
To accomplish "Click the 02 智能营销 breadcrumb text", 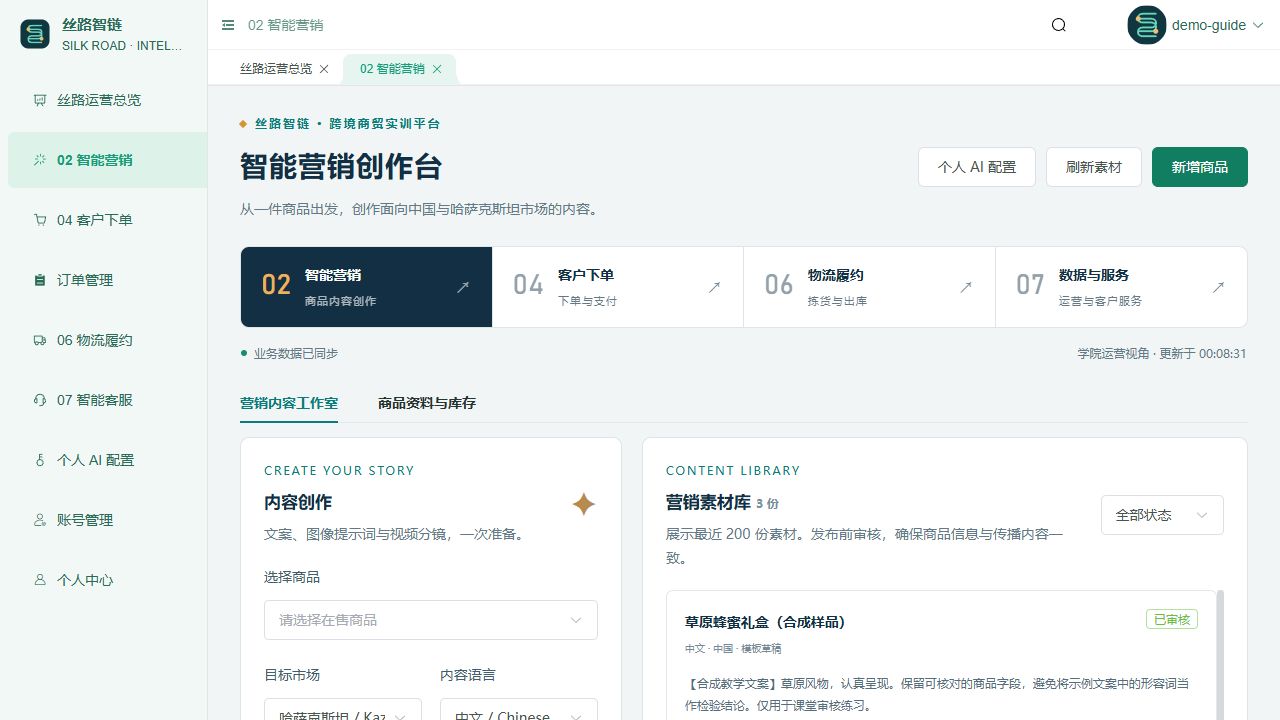I will tap(286, 25).
